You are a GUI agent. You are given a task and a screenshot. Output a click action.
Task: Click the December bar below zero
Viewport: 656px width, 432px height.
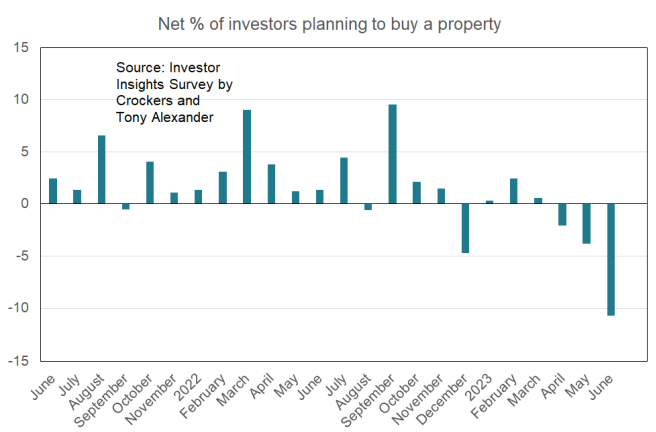pos(465,228)
